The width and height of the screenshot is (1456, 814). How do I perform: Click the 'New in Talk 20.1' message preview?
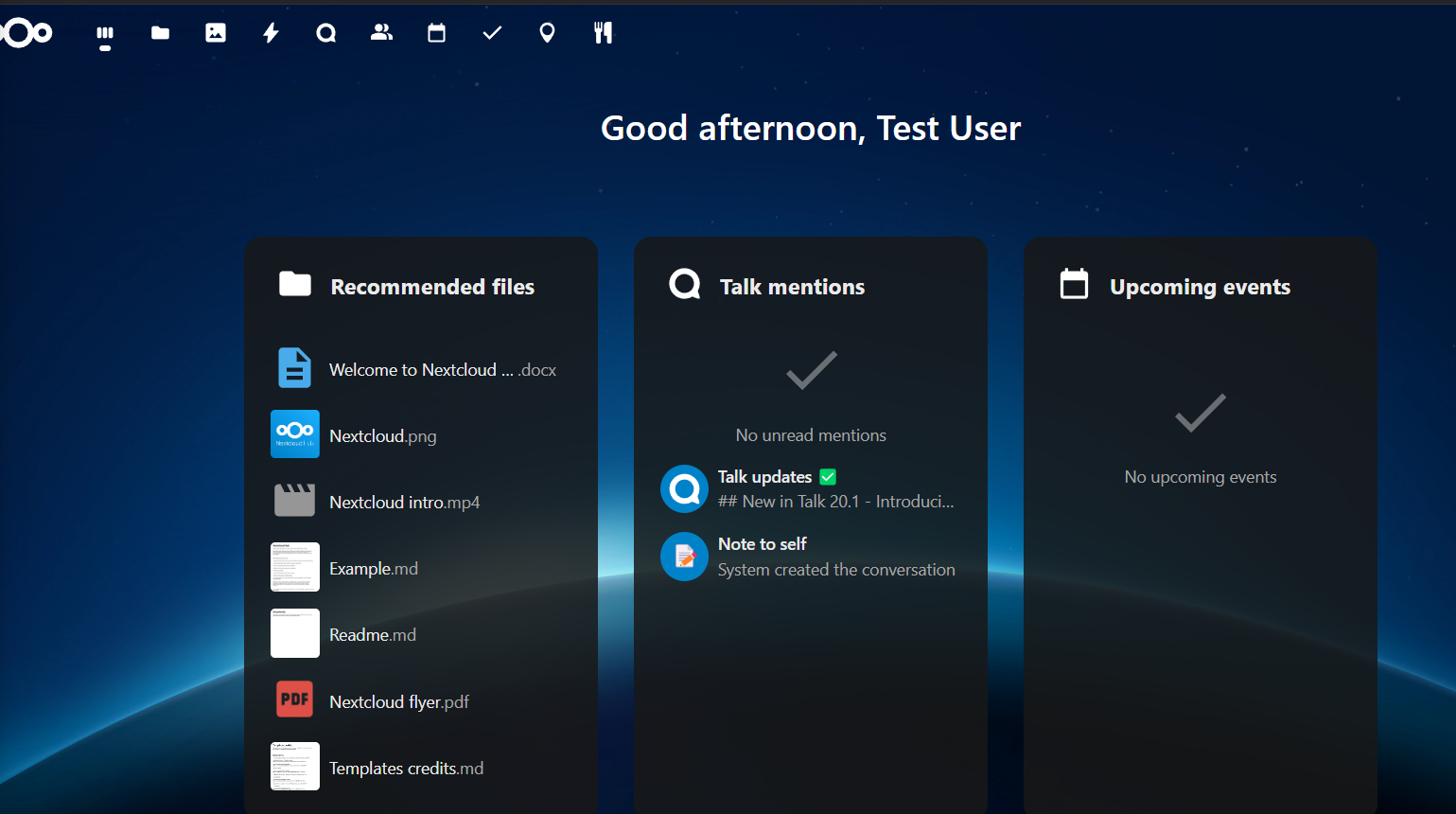tap(836, 502)
